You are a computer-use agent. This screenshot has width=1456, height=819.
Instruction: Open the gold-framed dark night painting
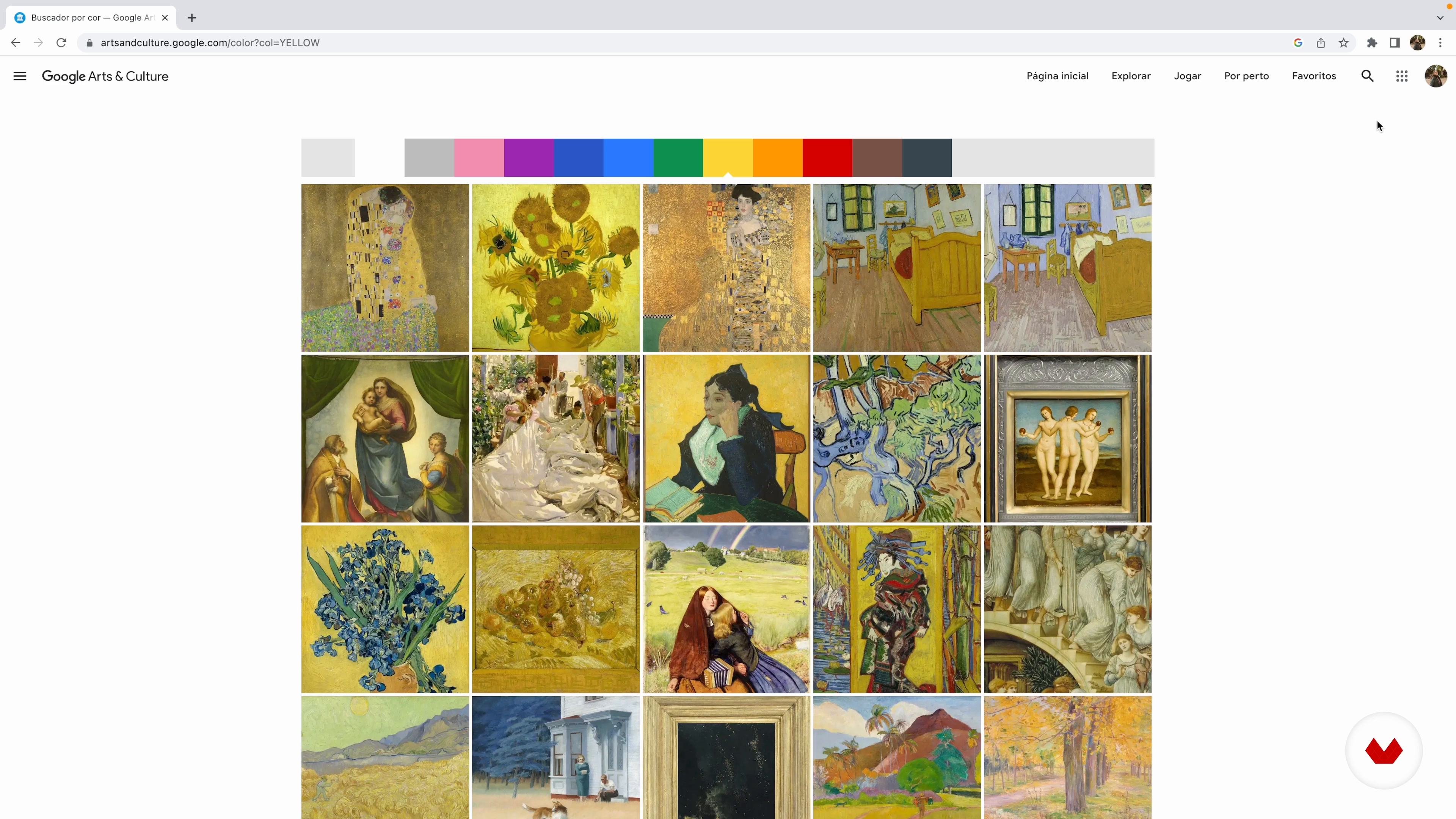click(x=726, y=758)
